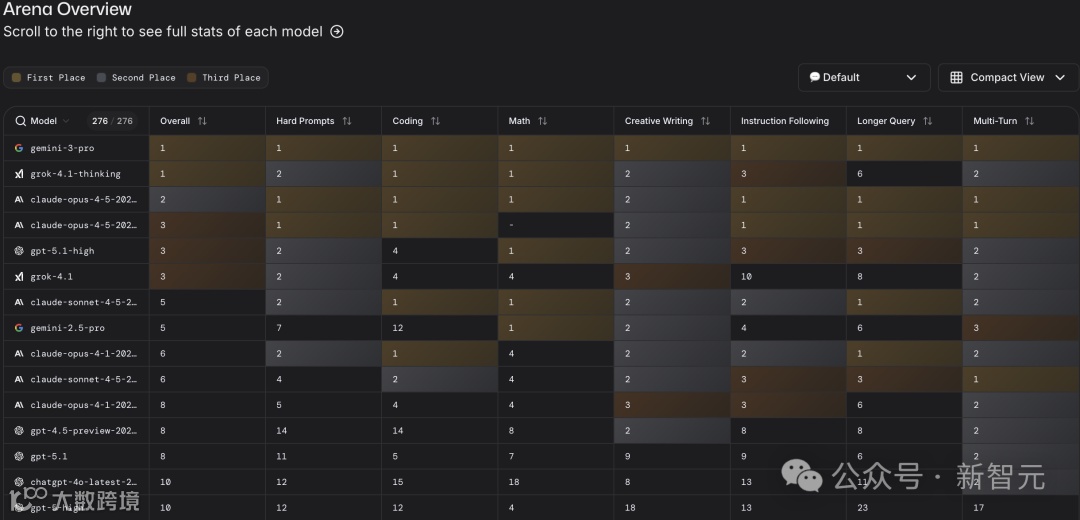Viewport: 1080px width, 520px height.
Task: Click the search icon beside Model
Action: [20, 121]
